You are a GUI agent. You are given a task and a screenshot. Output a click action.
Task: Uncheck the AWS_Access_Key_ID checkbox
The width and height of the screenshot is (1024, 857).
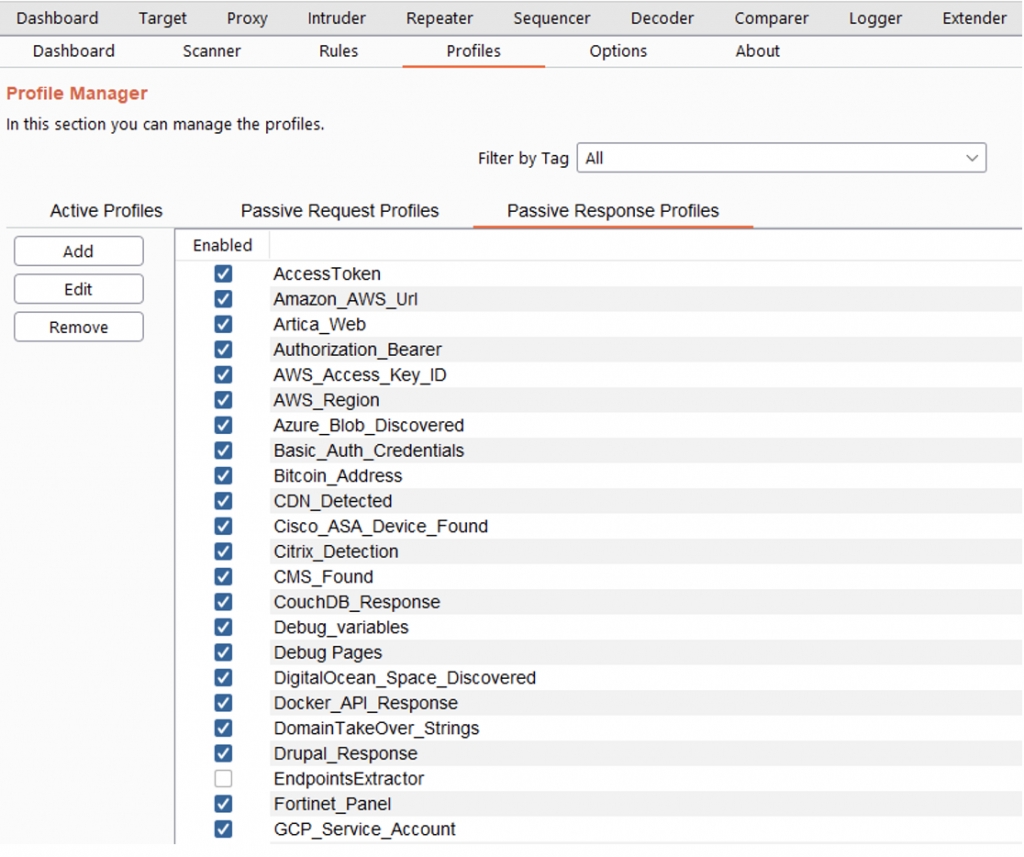pyautogui.click(x=223, y=375)
